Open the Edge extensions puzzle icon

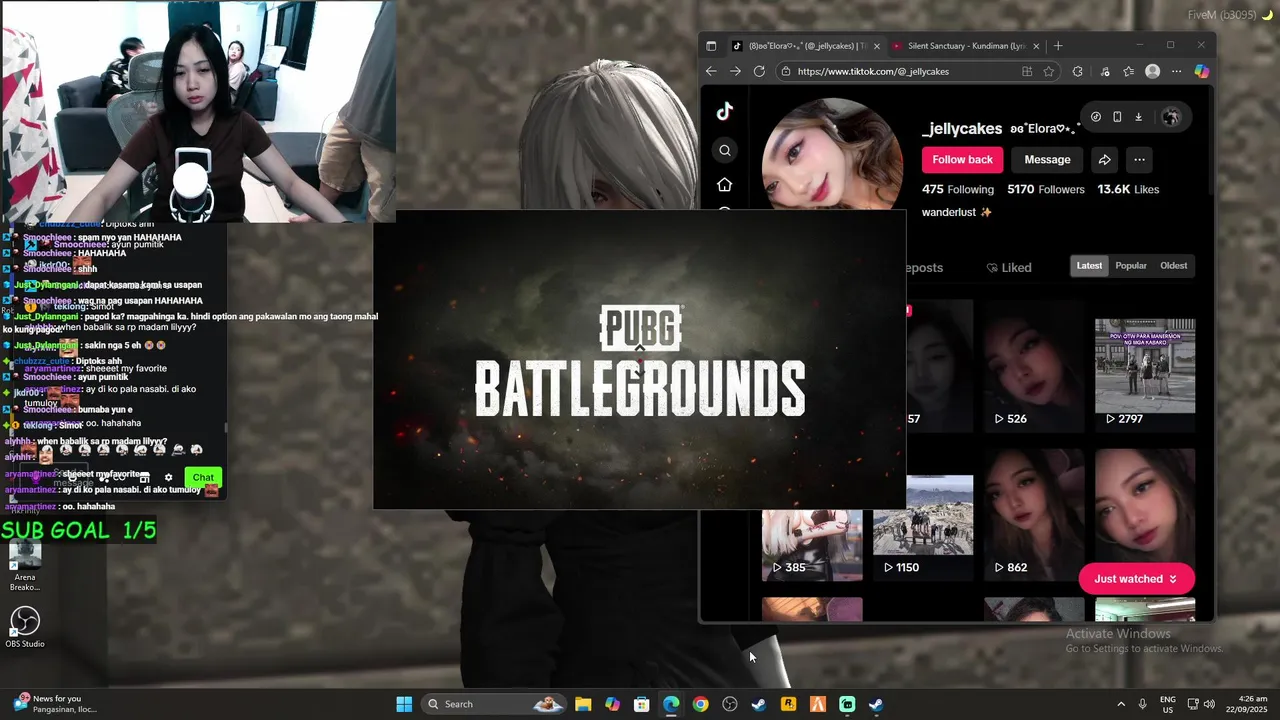point(1077,71)
